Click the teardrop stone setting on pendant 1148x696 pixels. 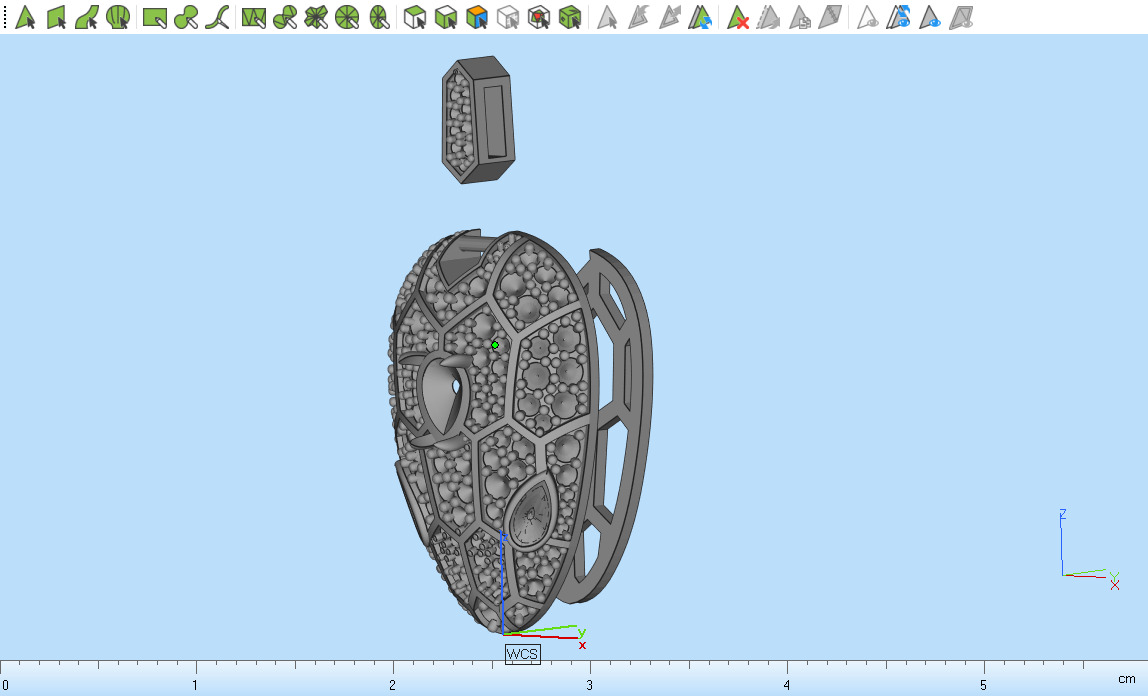pyautogui.click(x=531, y=512)
